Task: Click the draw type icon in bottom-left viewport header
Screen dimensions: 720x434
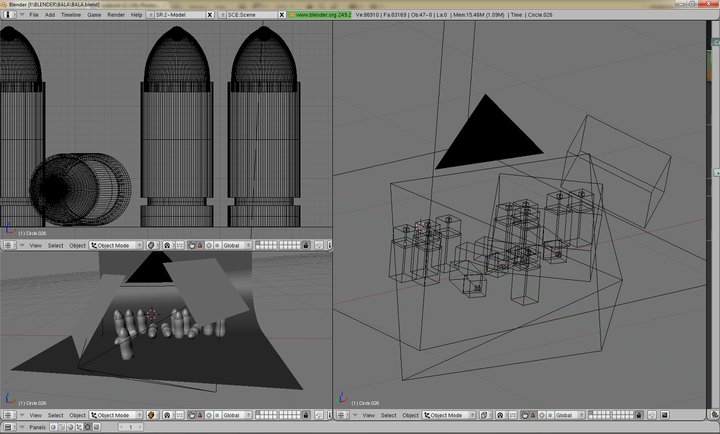Action: 153,415
